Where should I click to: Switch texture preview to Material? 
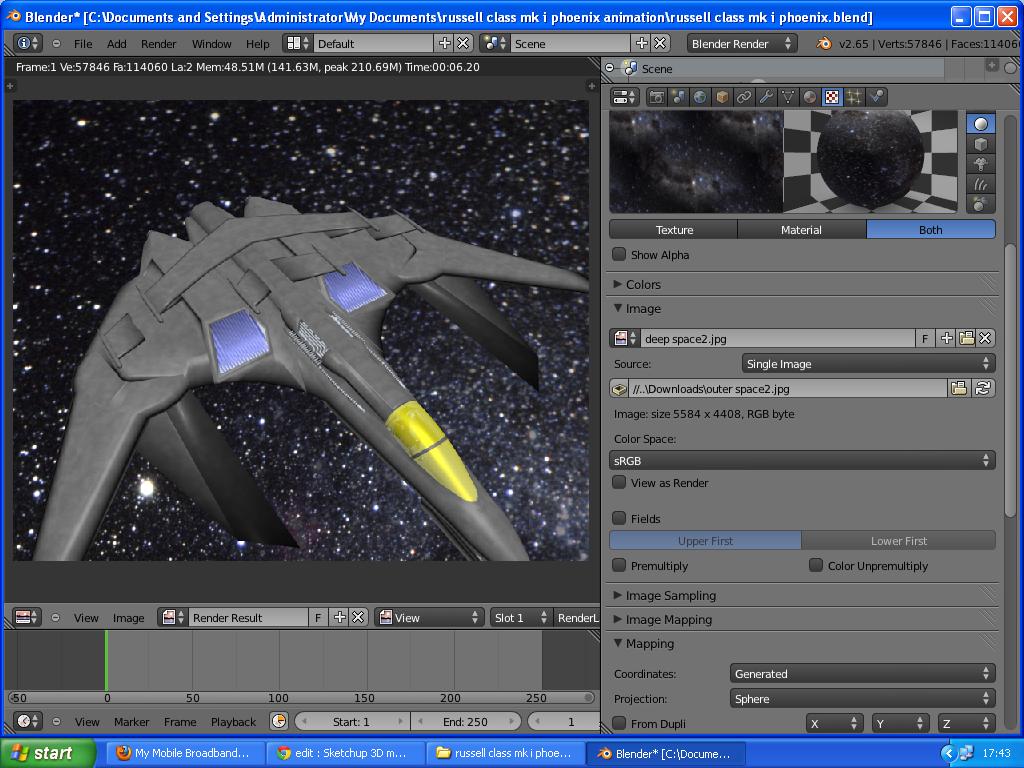point(801,229)
